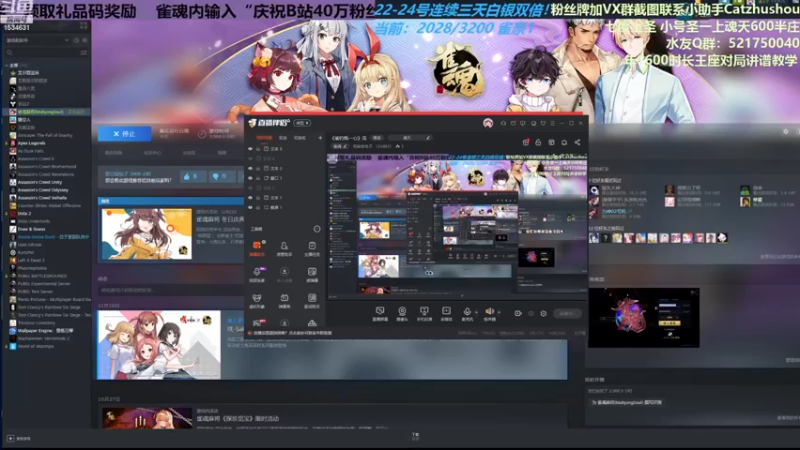Mute the microphone in 直播伴侣

point(466,311)
